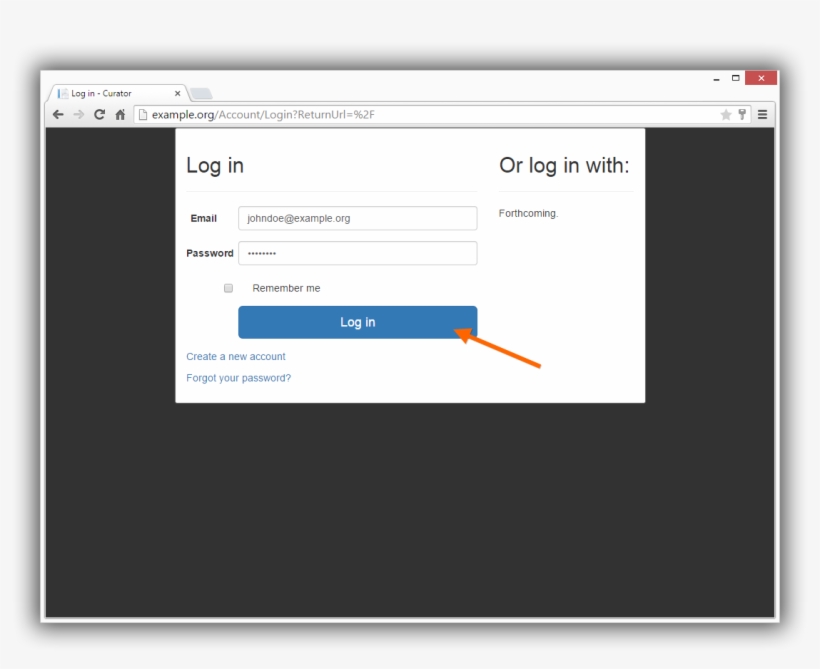Bookmark this page with the star icon

click(x=726, y=114)
